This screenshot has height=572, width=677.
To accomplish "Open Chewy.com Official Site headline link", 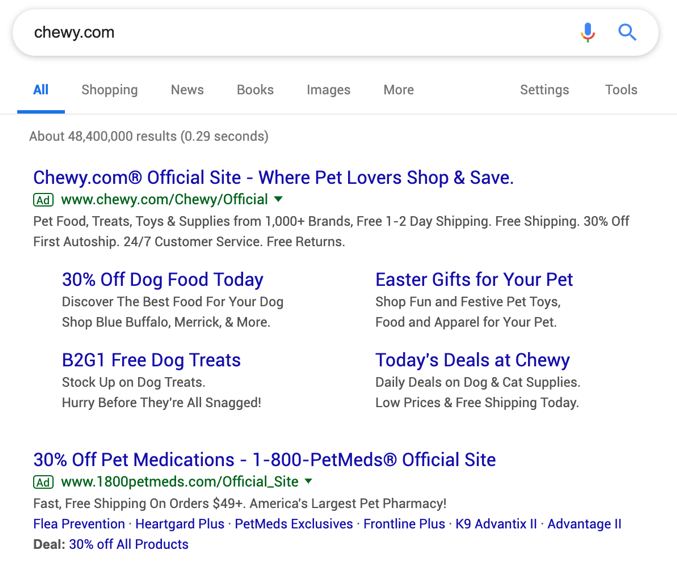I will point(273,178).
